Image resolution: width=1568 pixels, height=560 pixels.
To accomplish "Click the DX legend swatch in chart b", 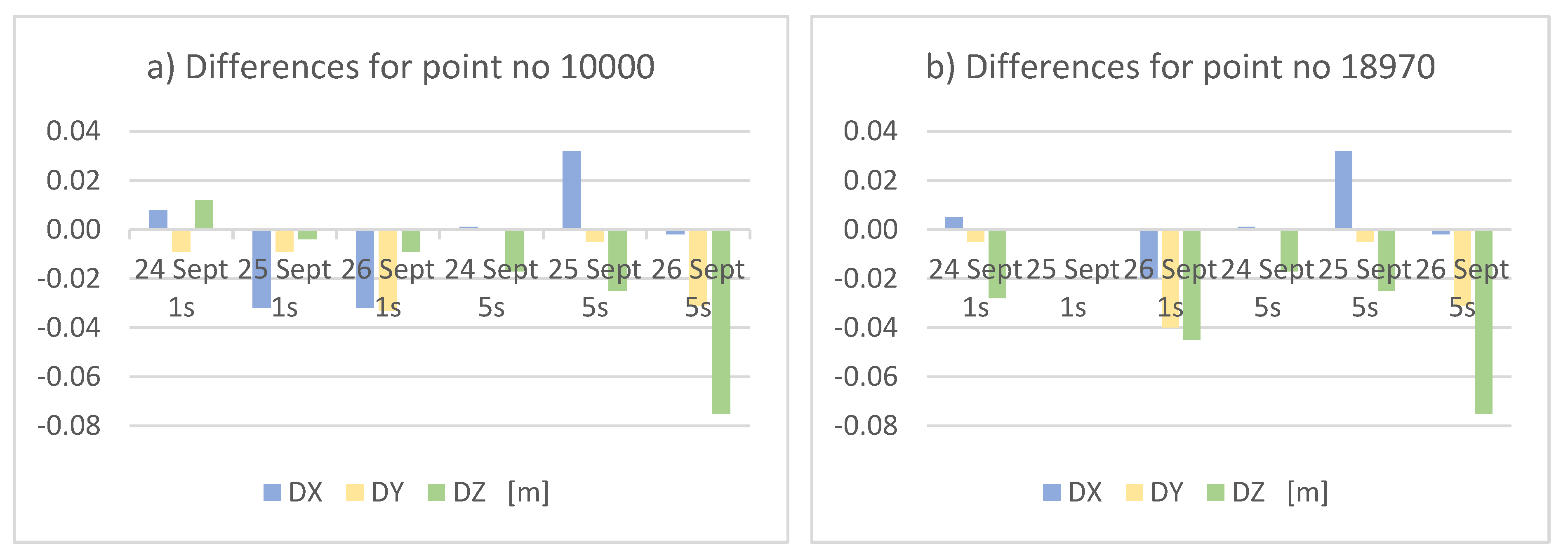I will [1052, 492].
